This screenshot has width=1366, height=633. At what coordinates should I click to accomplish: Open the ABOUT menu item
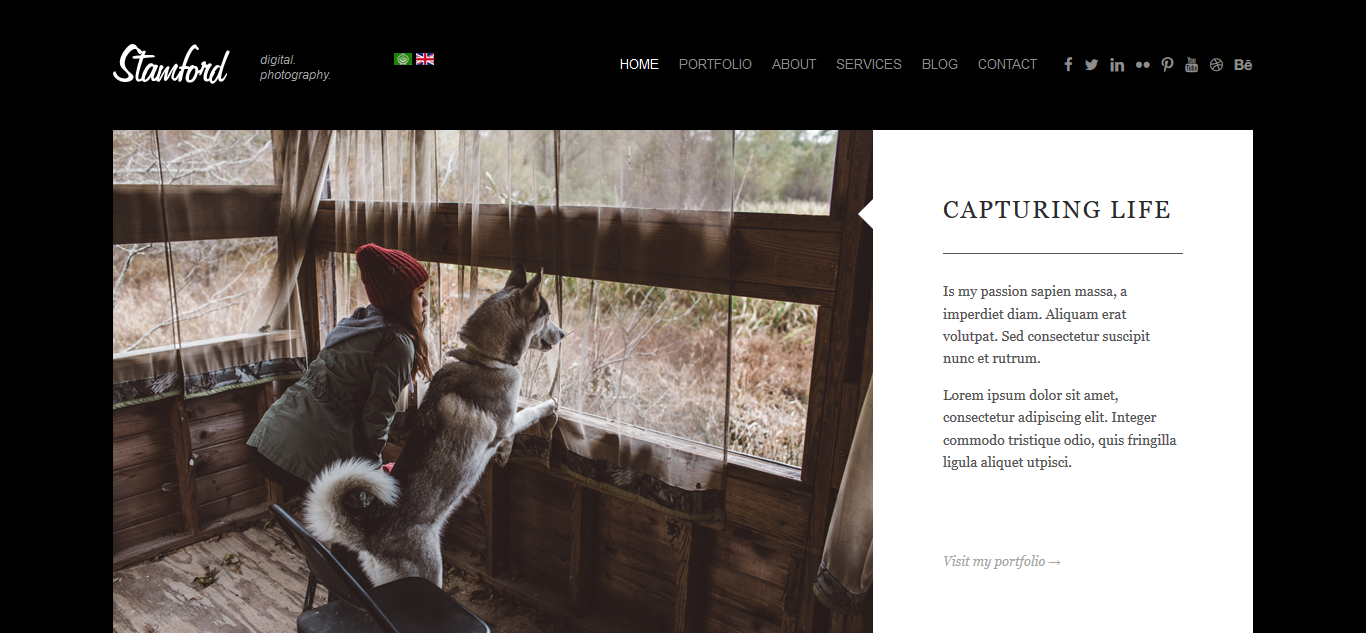[x=794, y=64]
